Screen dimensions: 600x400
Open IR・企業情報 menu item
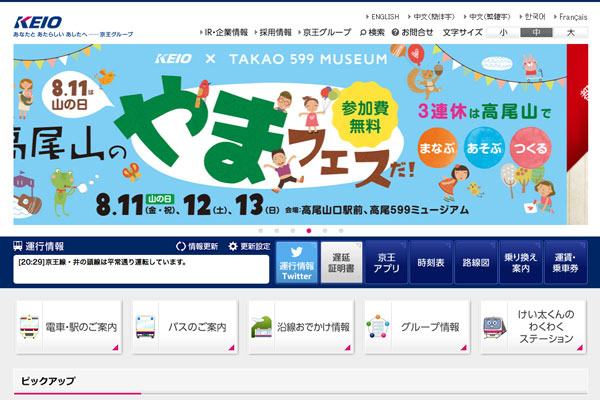(x=226, y=33)
